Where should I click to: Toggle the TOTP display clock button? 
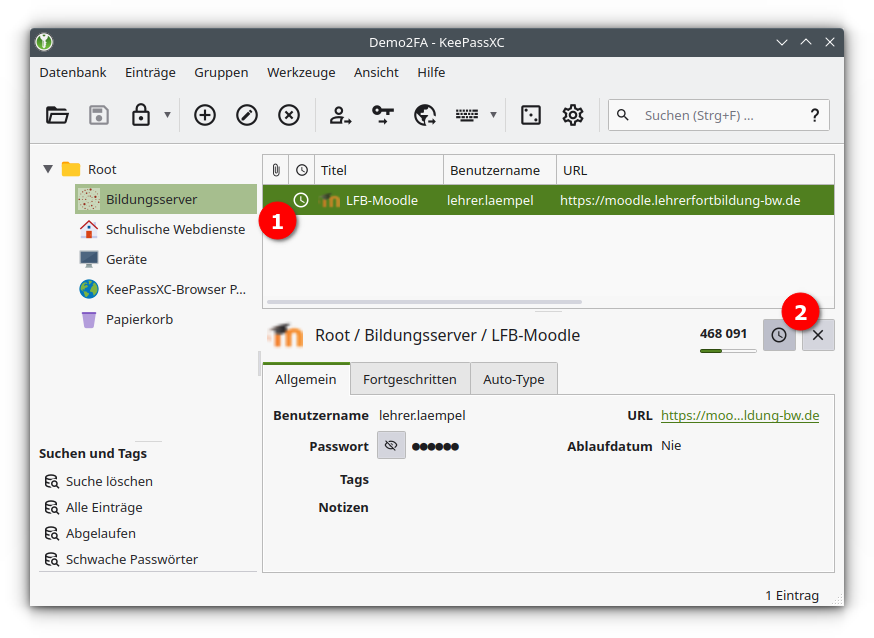tap(779, 336)
